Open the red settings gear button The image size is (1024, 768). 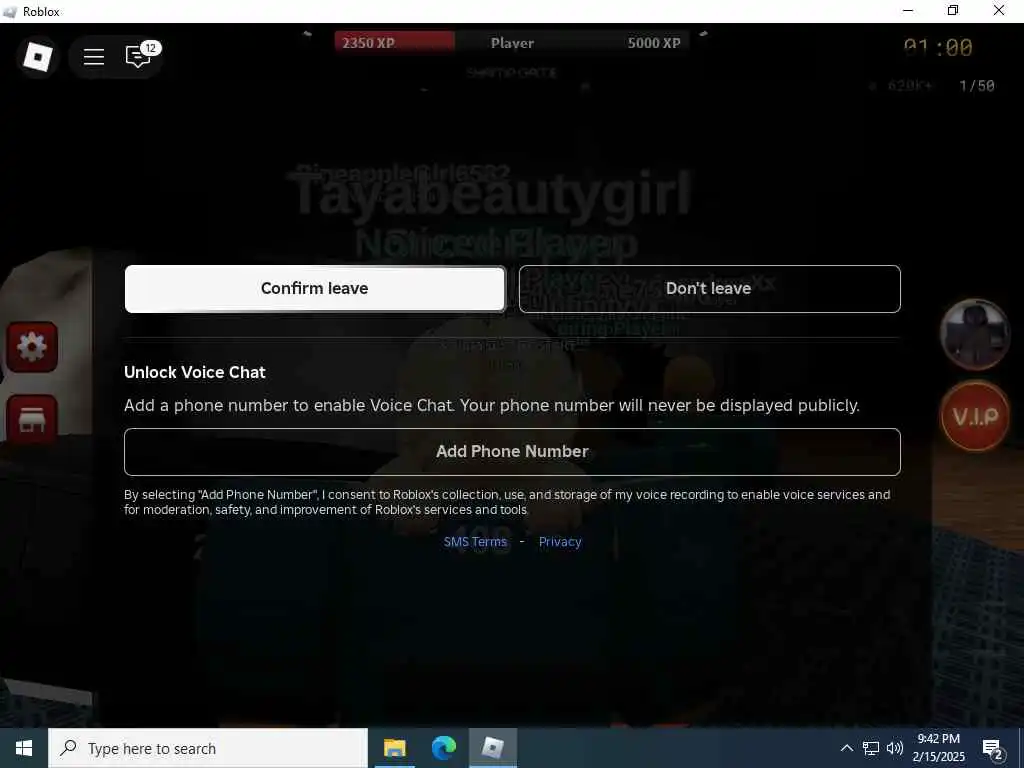[32, 347]
